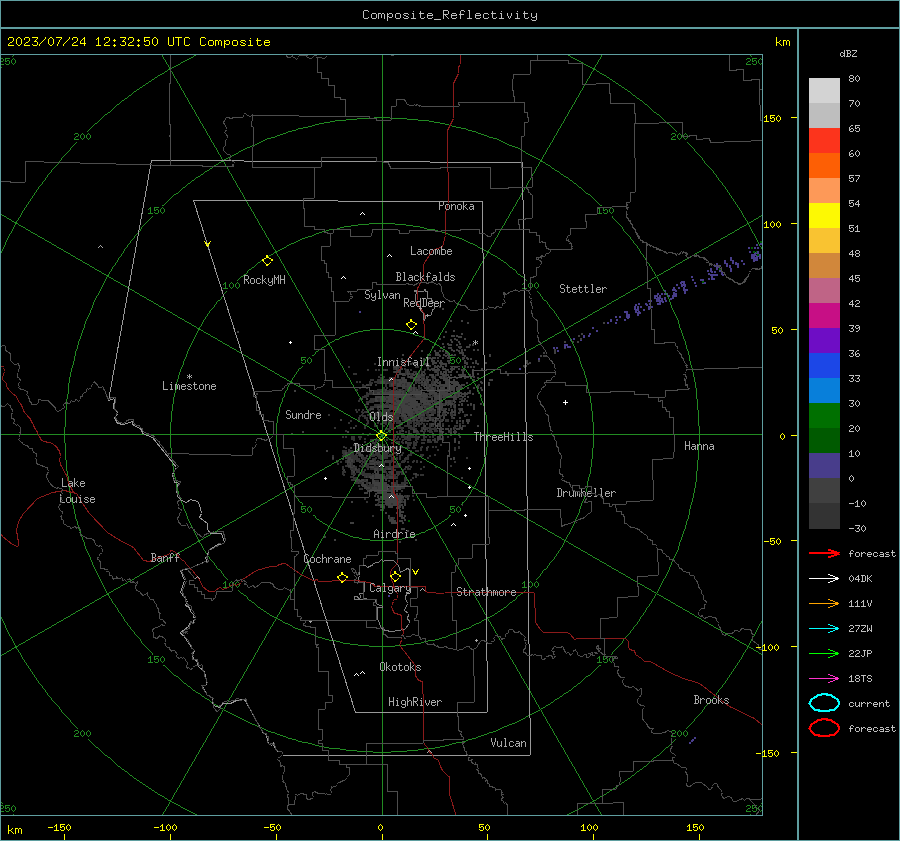
Task: Click the Airdrie town label
Action: [x=394, y=534]
